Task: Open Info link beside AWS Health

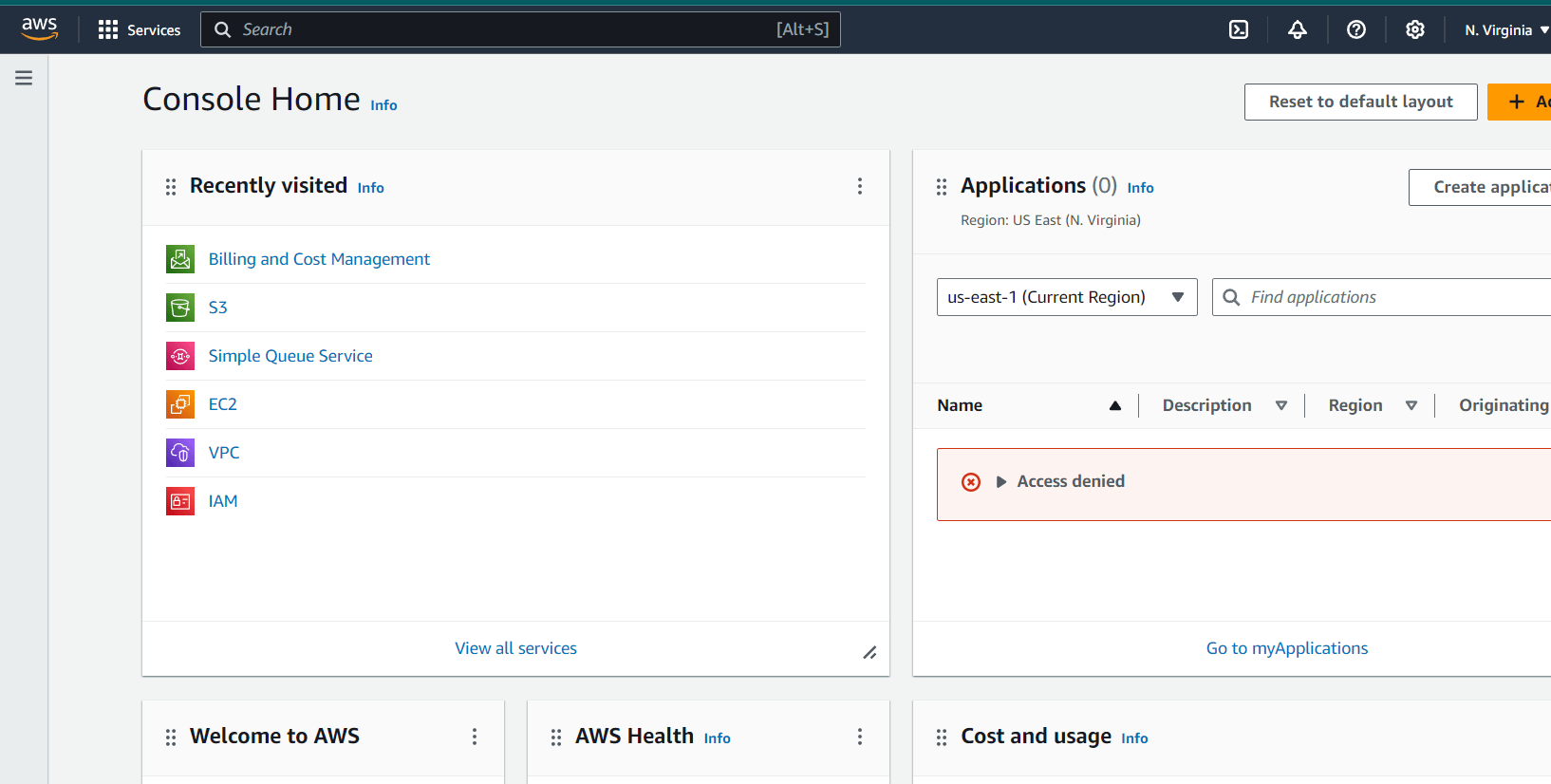Action: tap(717, 738)
